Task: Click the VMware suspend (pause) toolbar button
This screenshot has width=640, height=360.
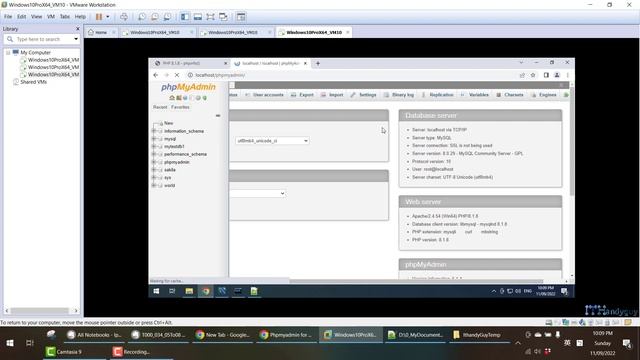Action: coord(99,17)
